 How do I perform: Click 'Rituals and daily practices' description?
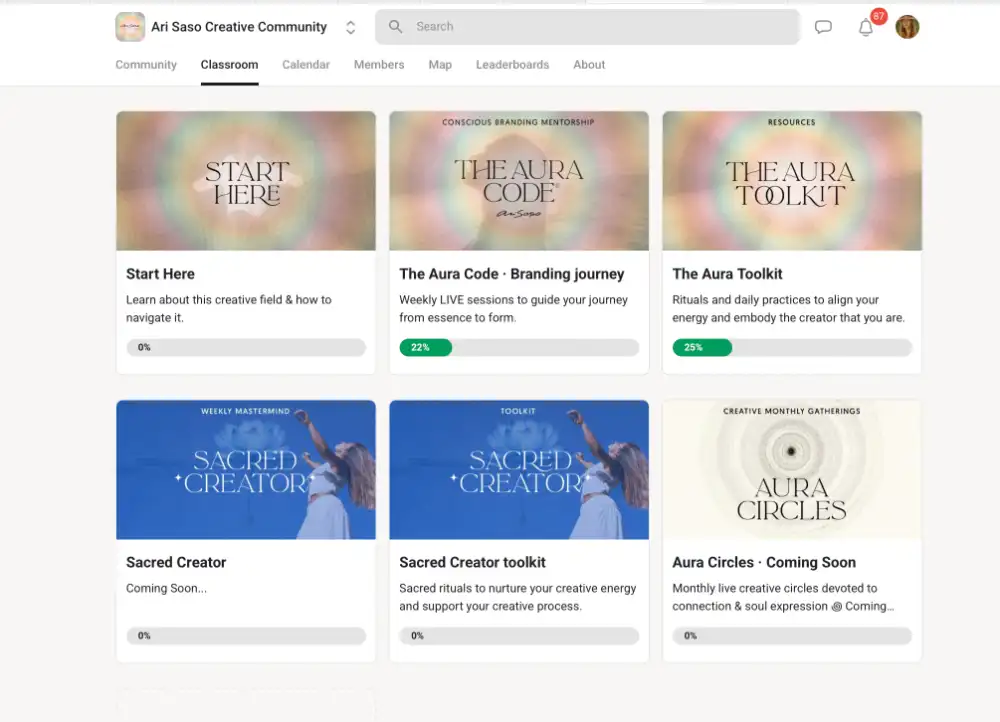788,309
